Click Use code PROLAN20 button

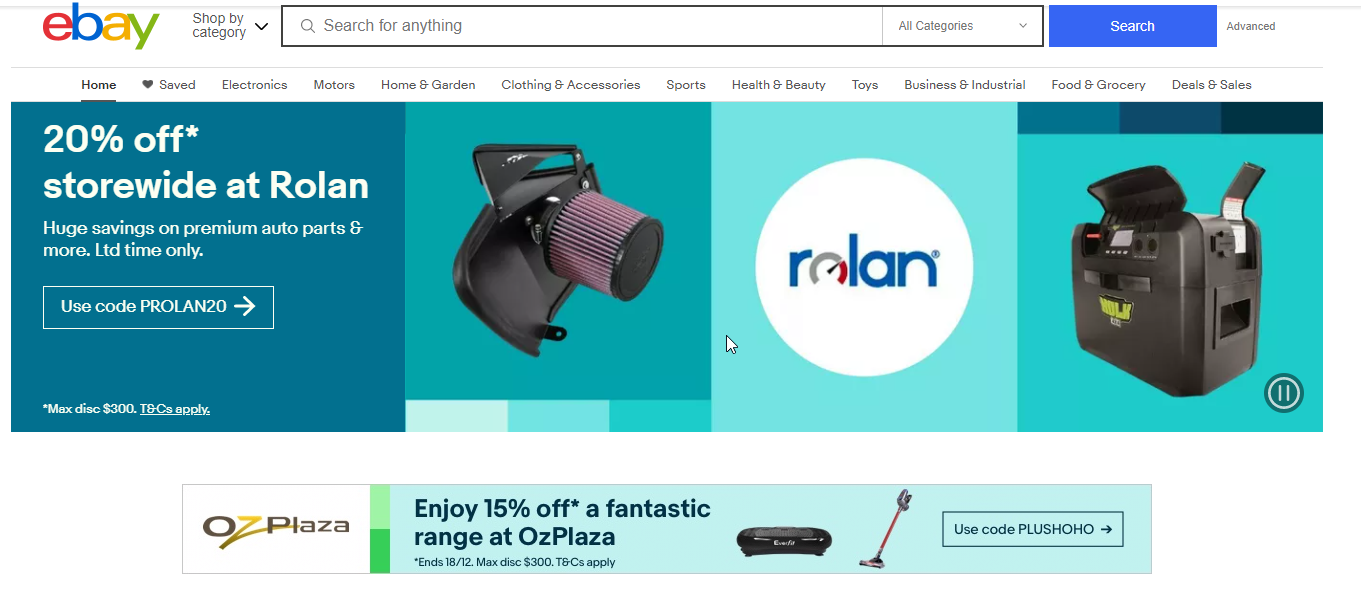[x=158, y=307]
